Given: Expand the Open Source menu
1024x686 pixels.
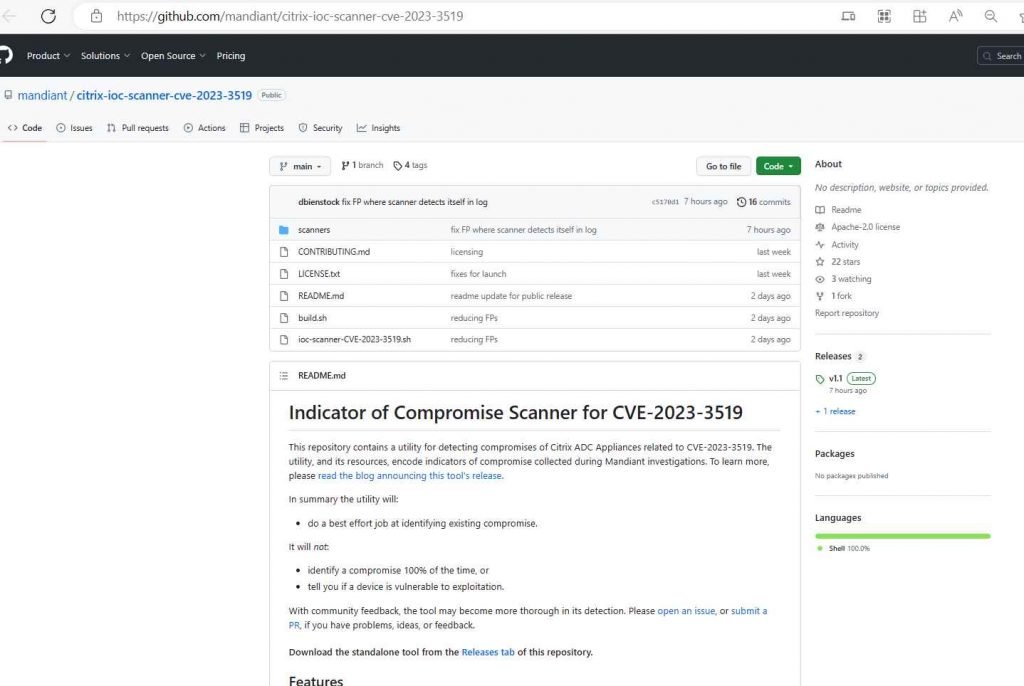Looking at the screenshot, I should pos(173,56).
